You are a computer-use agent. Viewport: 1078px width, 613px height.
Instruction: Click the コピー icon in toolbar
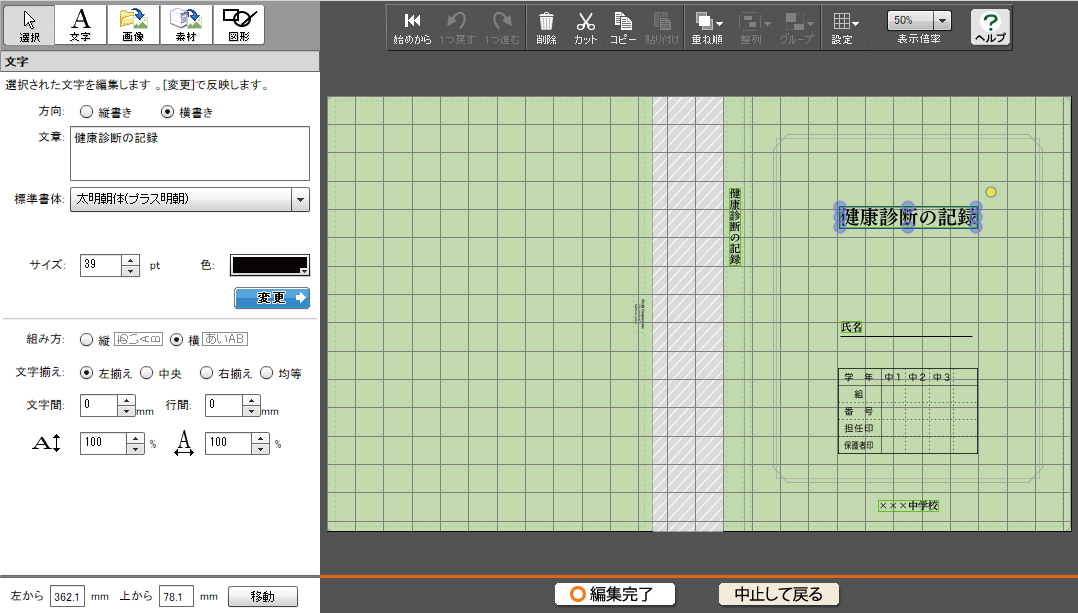coord(623,27)
